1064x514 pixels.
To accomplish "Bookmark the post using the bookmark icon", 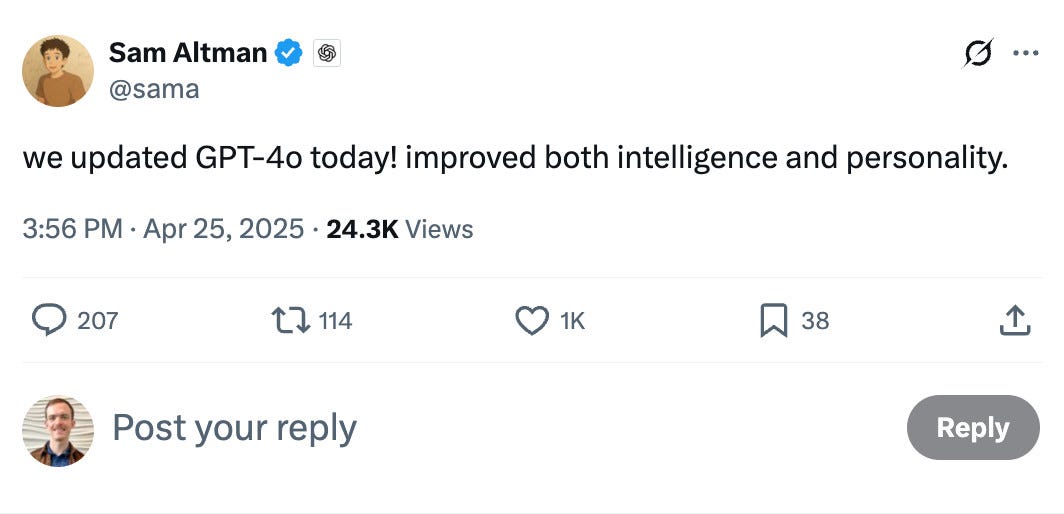I will coord(774,320).
